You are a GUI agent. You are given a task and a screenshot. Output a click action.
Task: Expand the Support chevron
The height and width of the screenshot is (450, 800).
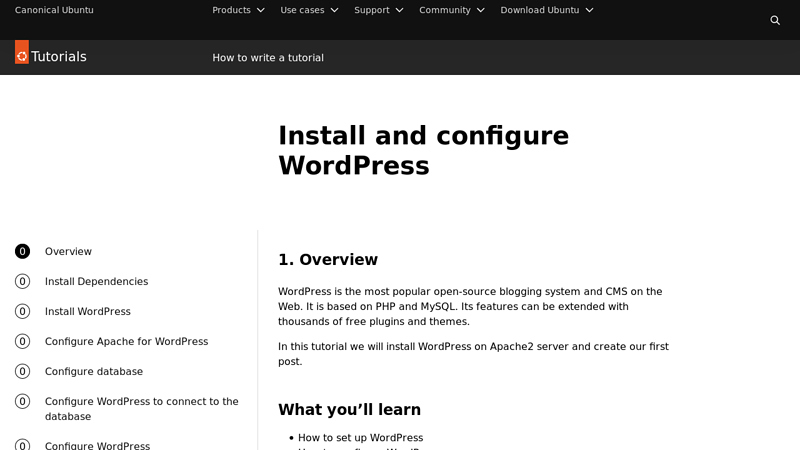[x=399, y=10]
